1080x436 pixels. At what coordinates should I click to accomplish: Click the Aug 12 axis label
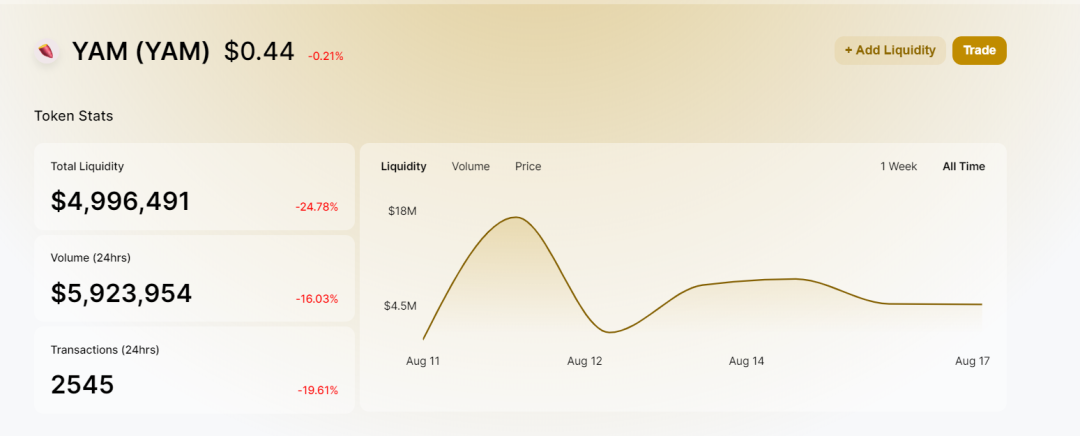tap(584, 361)
